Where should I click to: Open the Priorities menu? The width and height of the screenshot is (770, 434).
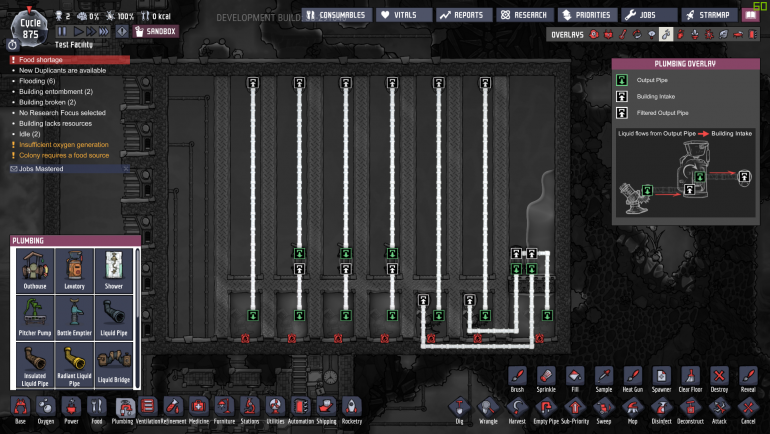click(587, 15)
